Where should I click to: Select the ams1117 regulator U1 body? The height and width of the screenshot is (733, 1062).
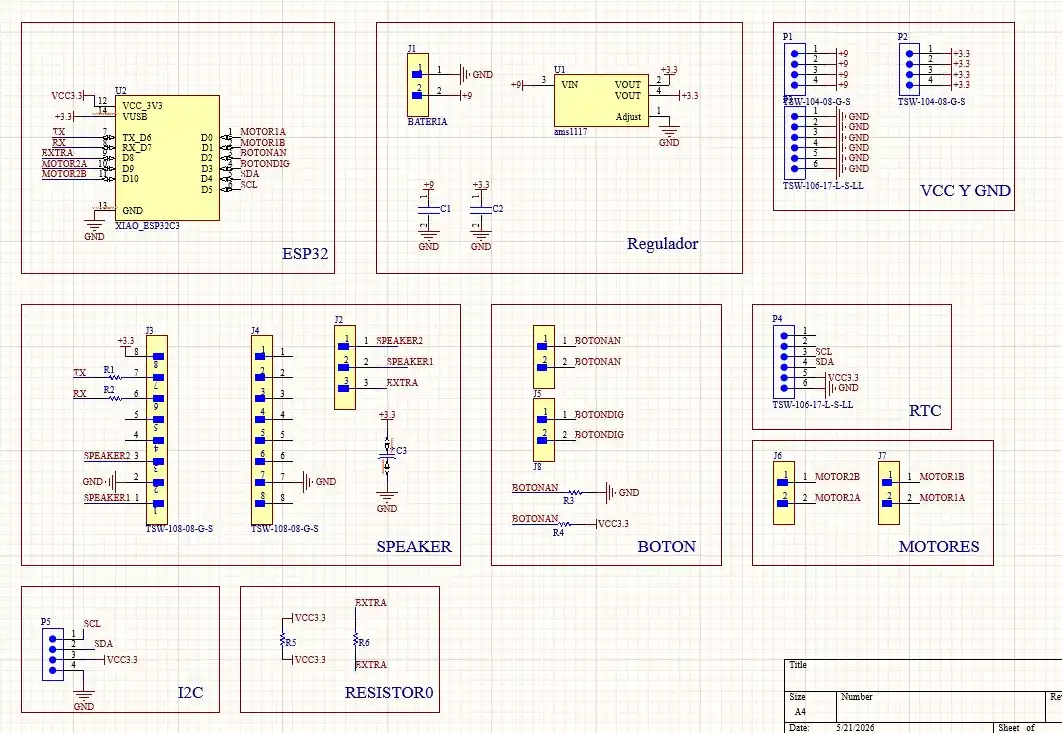tap(601, 100)
